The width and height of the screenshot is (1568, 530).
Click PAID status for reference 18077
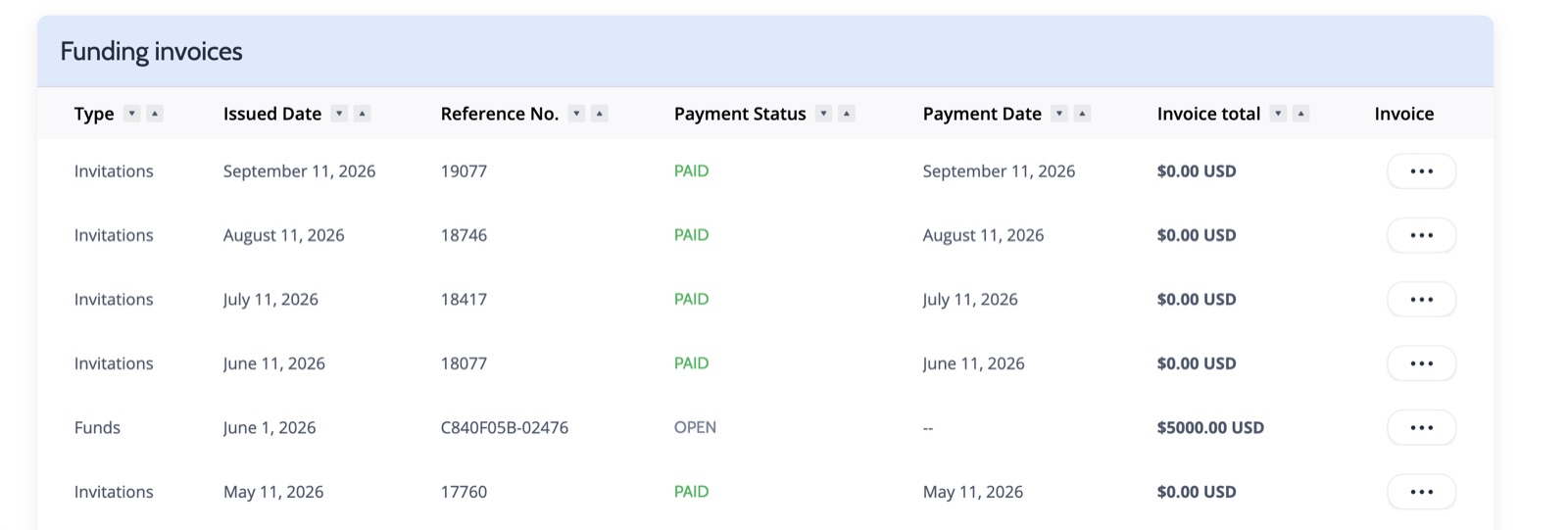coord(691,362)
